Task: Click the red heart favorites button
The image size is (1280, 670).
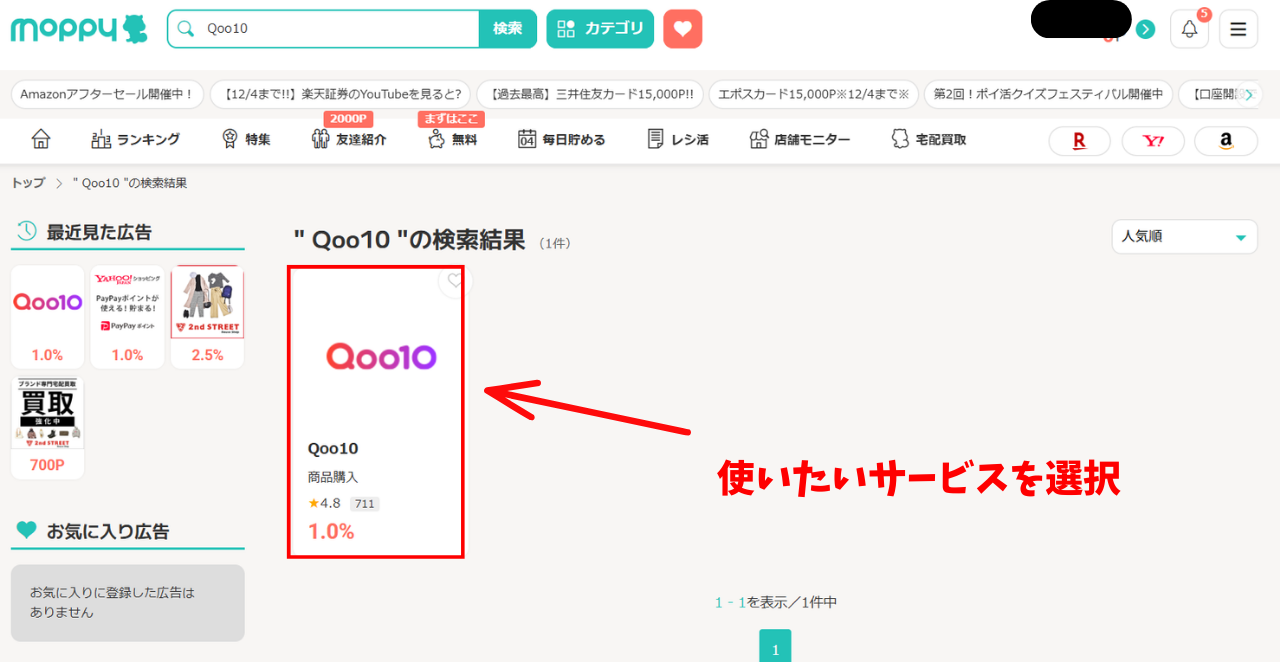Action: (x=682, y=29)
